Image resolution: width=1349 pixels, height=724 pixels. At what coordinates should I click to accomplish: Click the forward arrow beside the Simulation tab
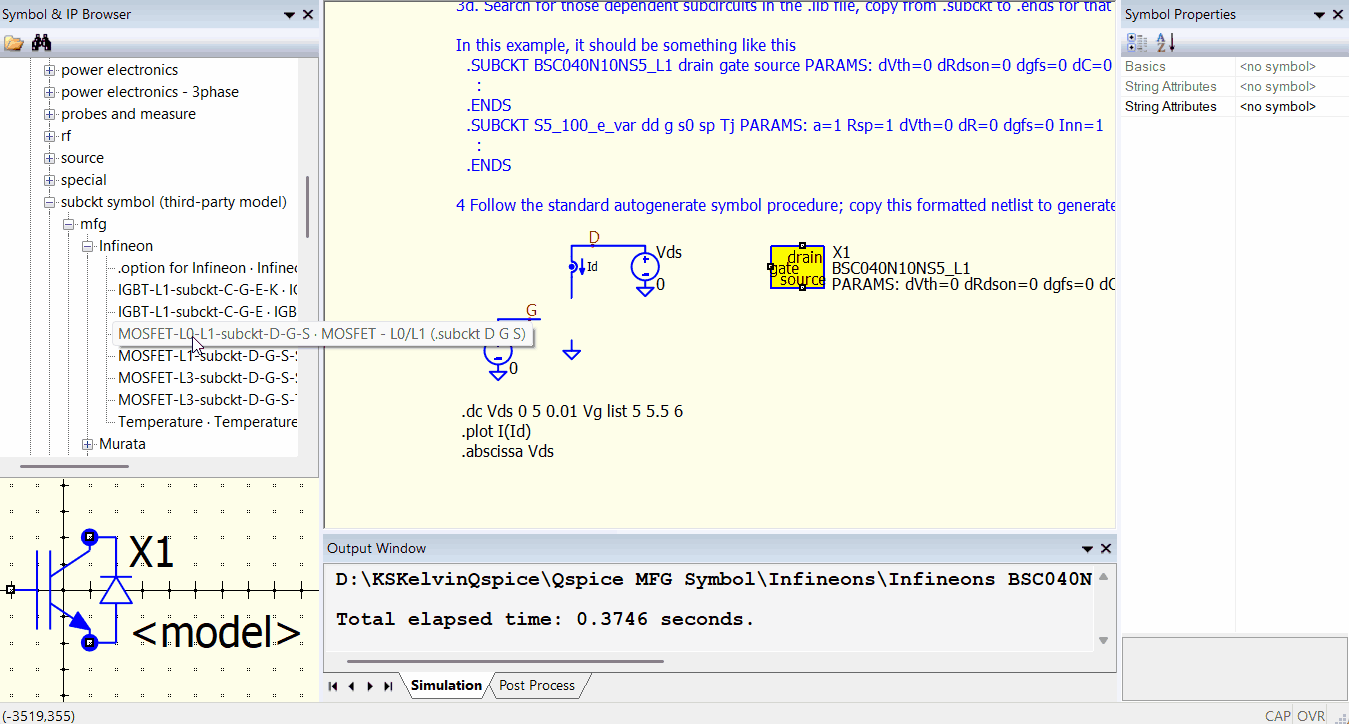pyautogui.click(x=369, y=685)
